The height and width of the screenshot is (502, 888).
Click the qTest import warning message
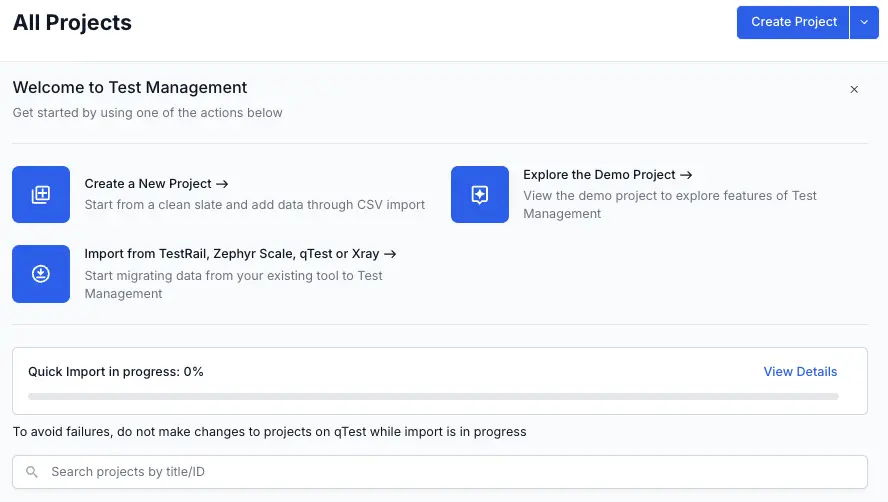[x=269, y=432]
